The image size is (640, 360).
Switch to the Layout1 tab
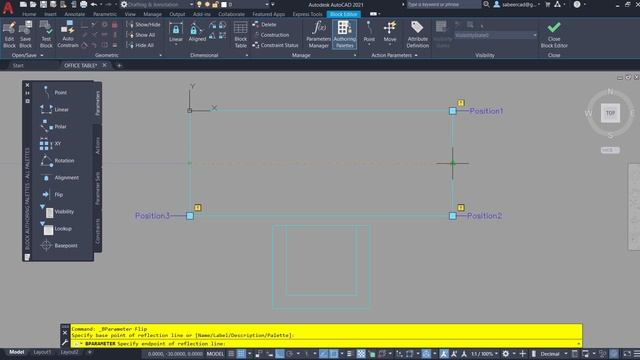[x=42, y=352]
